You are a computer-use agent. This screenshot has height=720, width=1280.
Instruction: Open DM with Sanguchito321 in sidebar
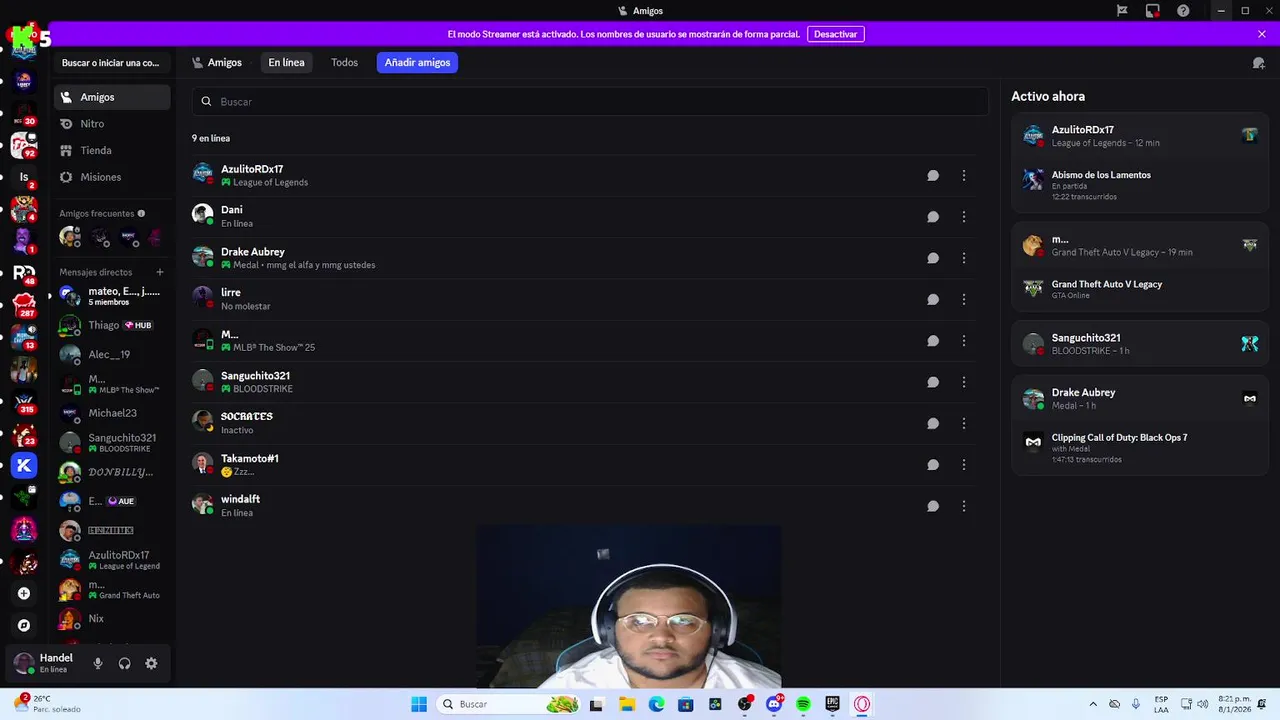pyautogui.click(x=112, y=442)
